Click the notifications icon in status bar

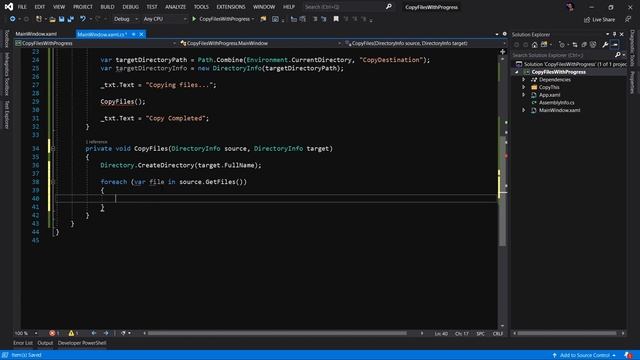(x=628, y=356)
